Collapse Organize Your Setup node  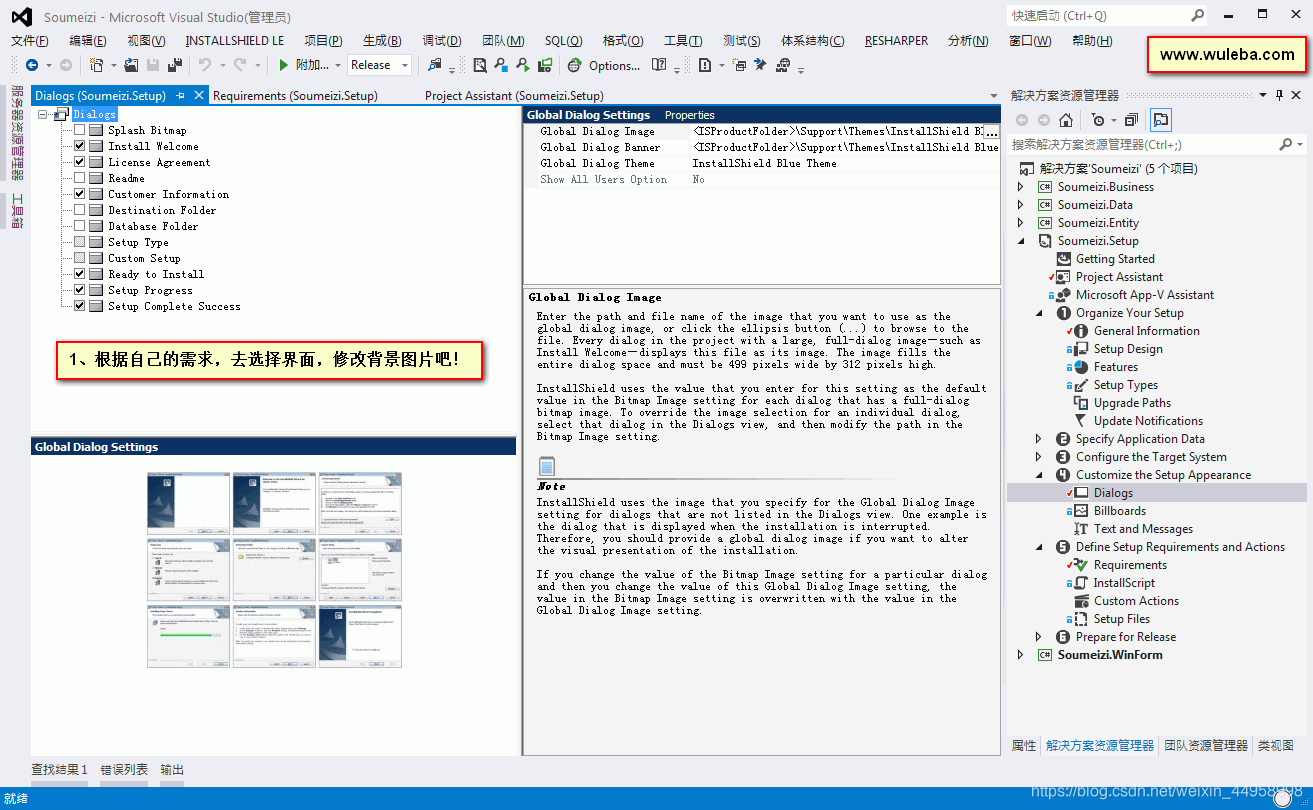coord(1039,313)
